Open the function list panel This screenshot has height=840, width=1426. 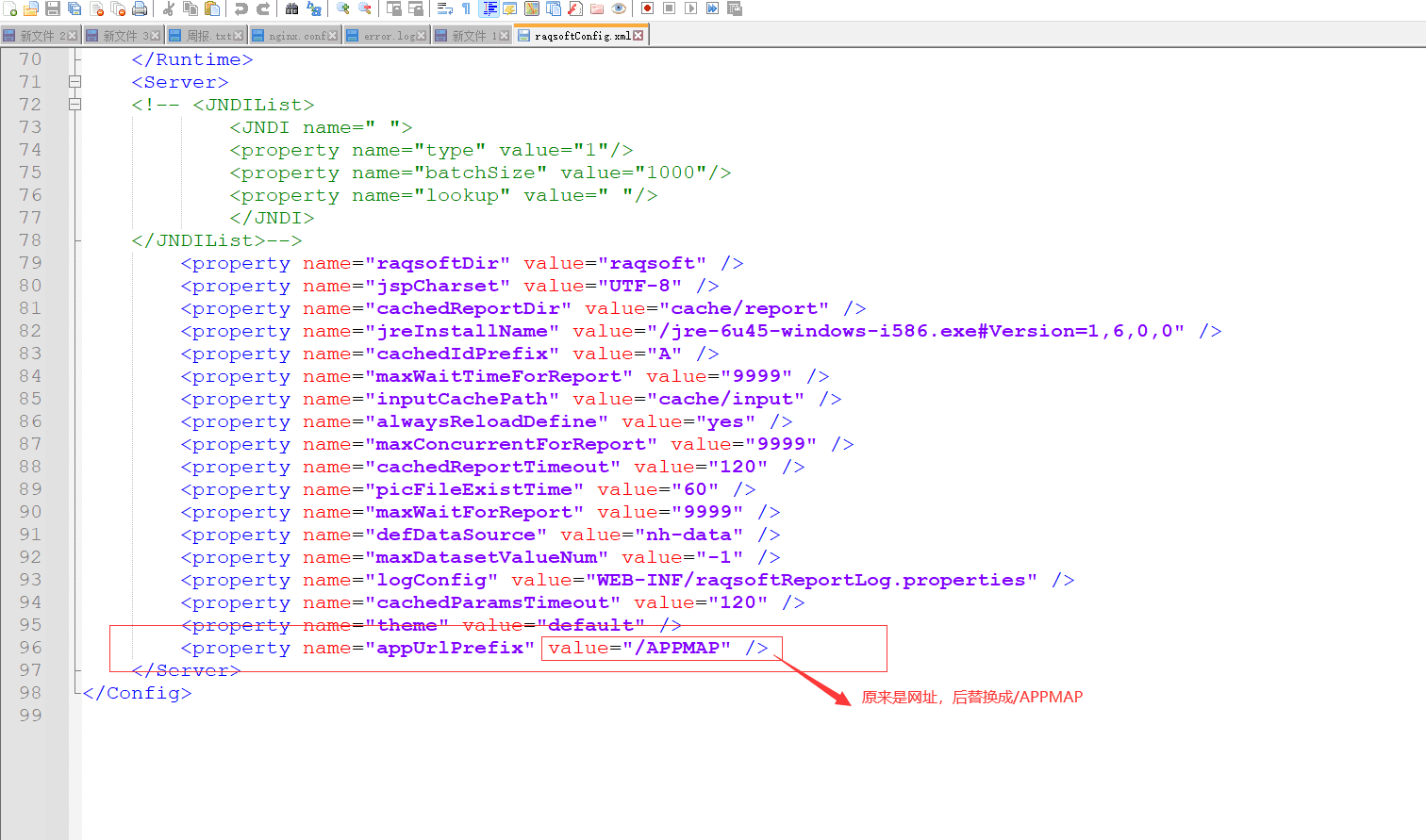[575, 8]
